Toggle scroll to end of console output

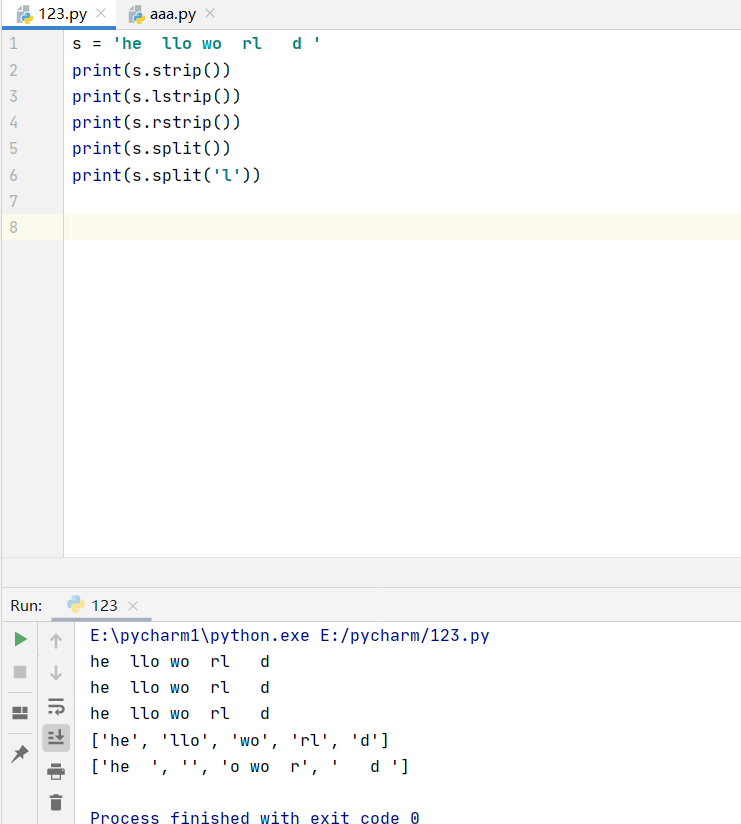point(56,738)
